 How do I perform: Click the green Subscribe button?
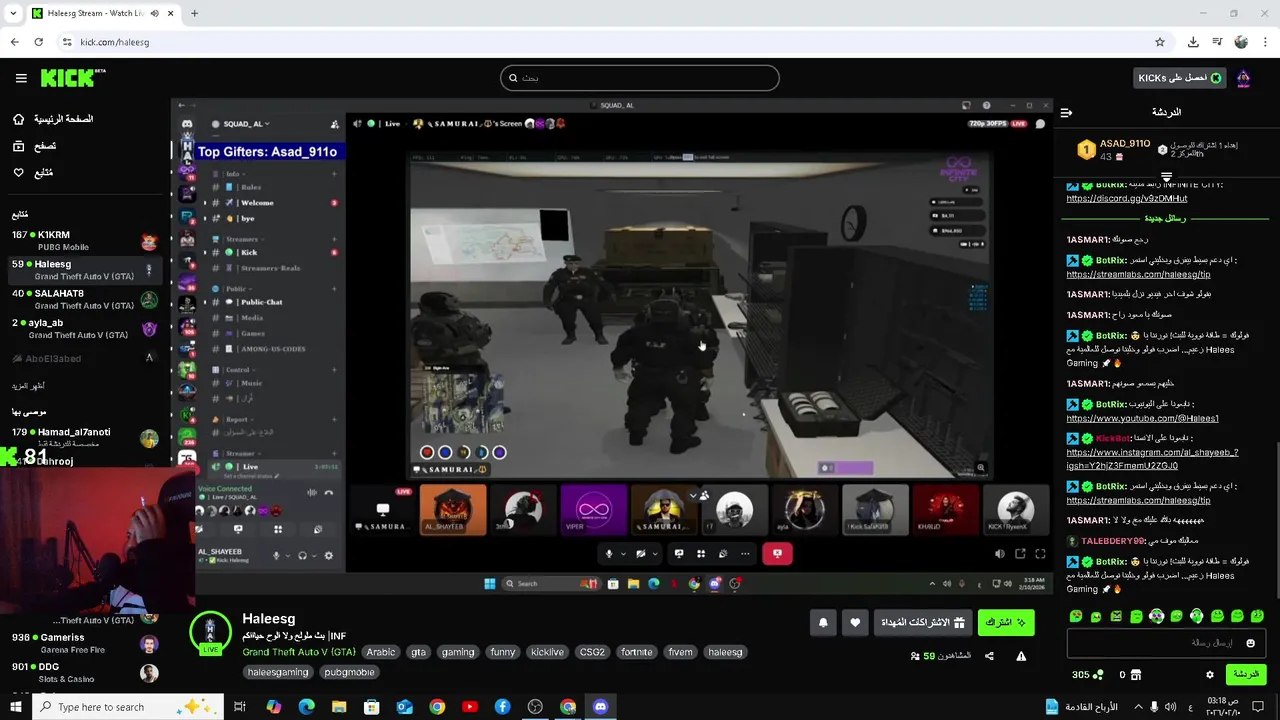1006,622
